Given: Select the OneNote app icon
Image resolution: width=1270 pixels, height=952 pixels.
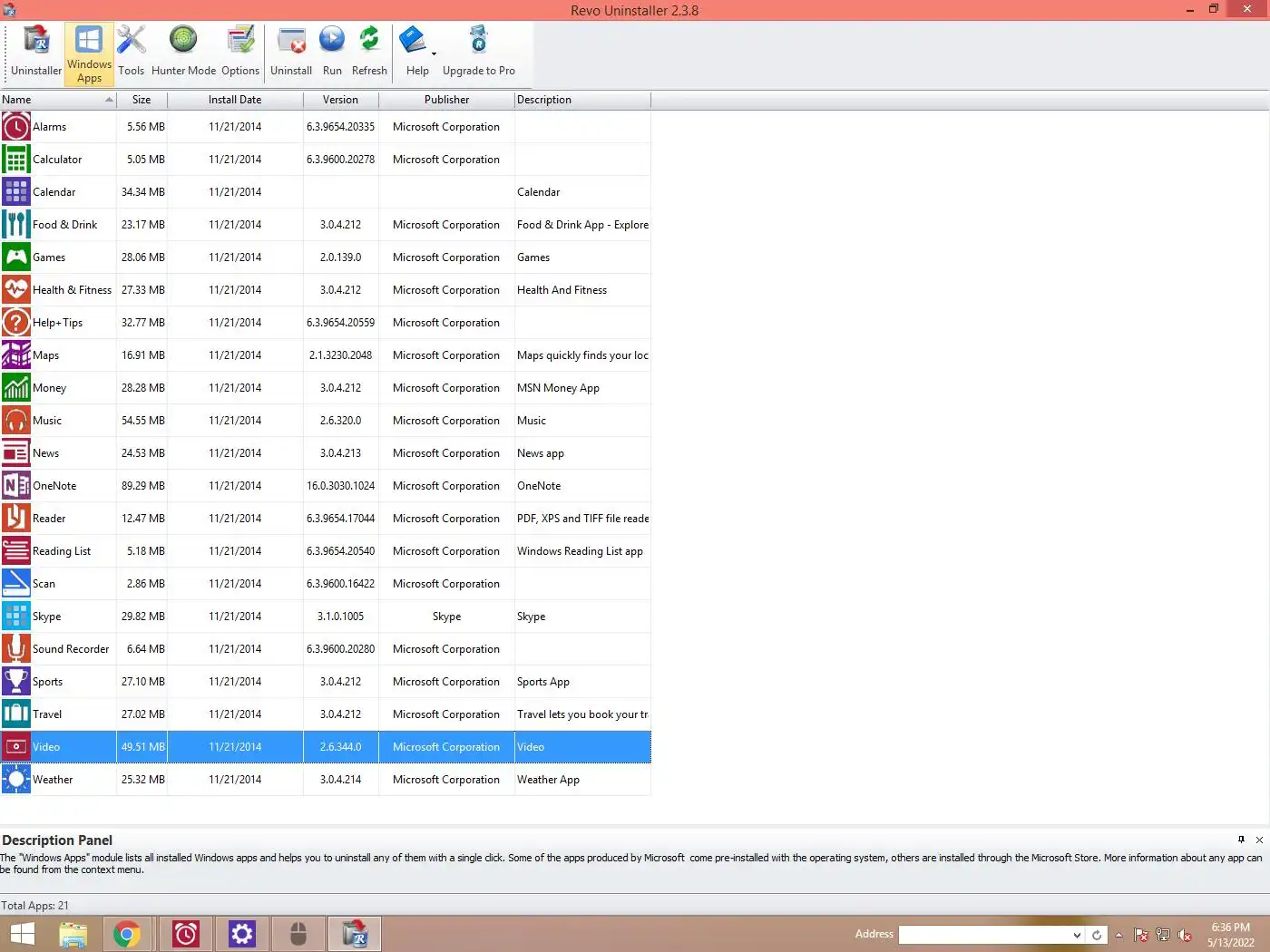Looking at the screenshot, I should click(x=16, y=486).
